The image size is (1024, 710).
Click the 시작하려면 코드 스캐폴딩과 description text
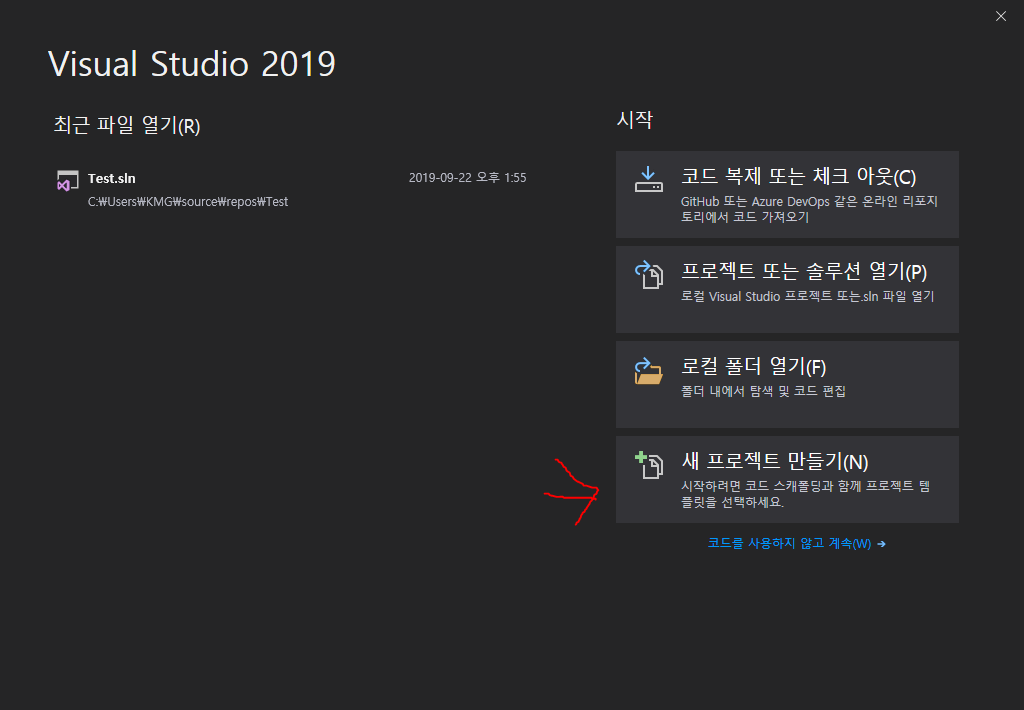click(x=805, y=494)
